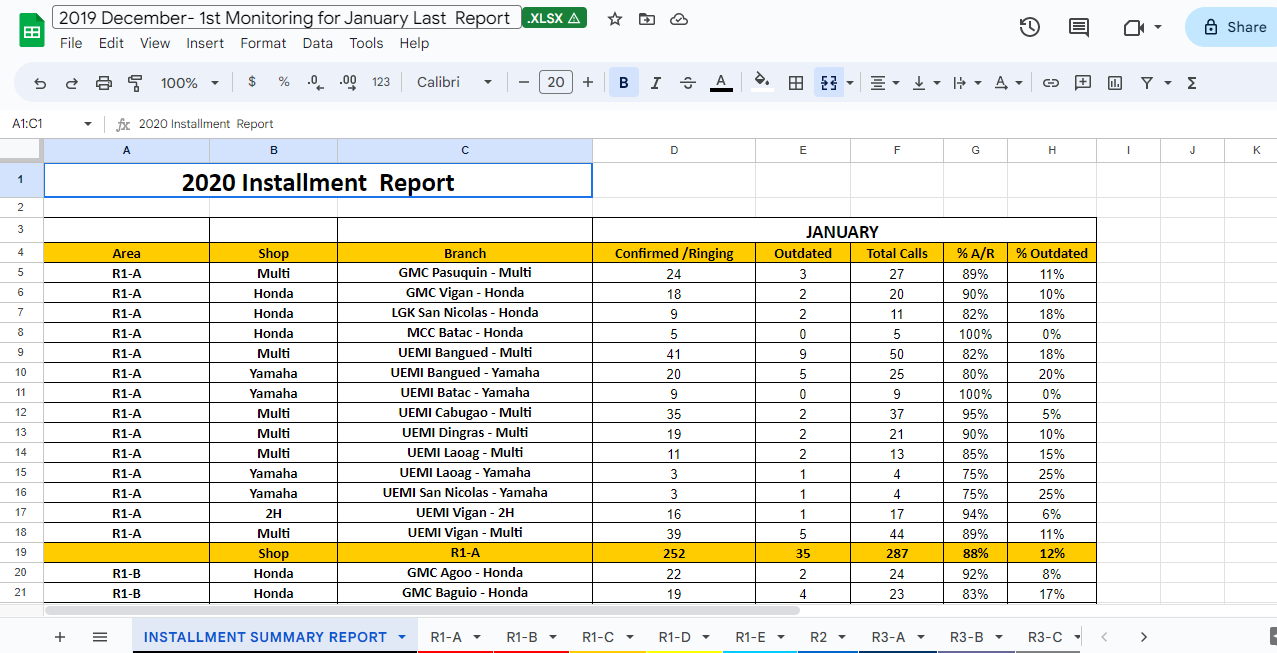Click the undo arrow icon
The height and width of the screenshot is (653, 1277).
point(40,83)
